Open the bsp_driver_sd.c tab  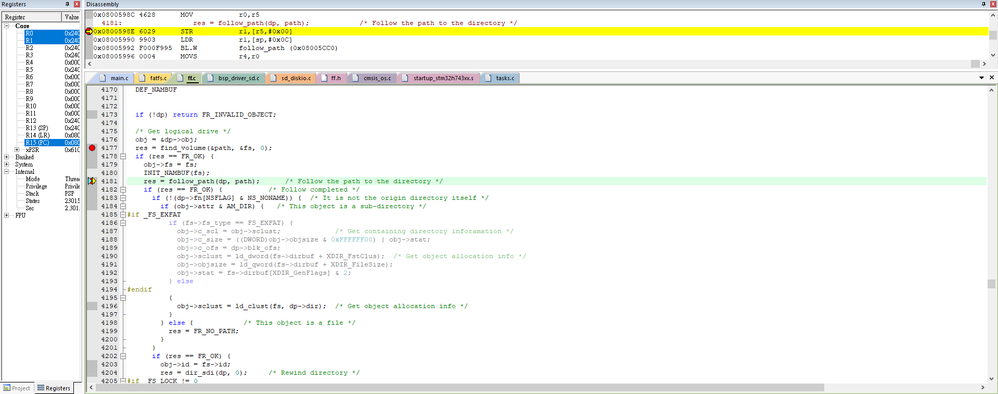tap(234, 78)
